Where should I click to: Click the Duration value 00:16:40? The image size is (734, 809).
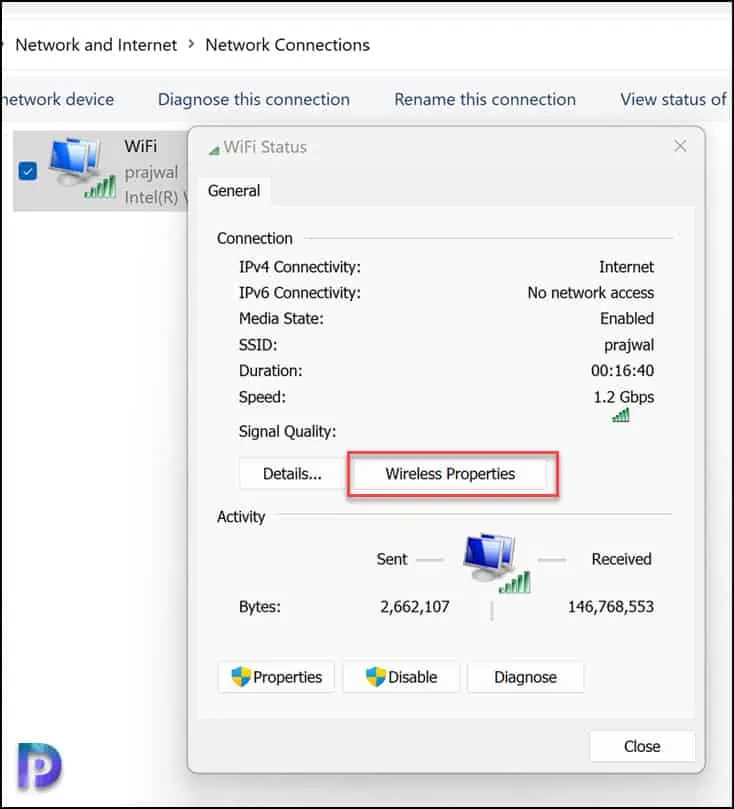click(623, 370)
